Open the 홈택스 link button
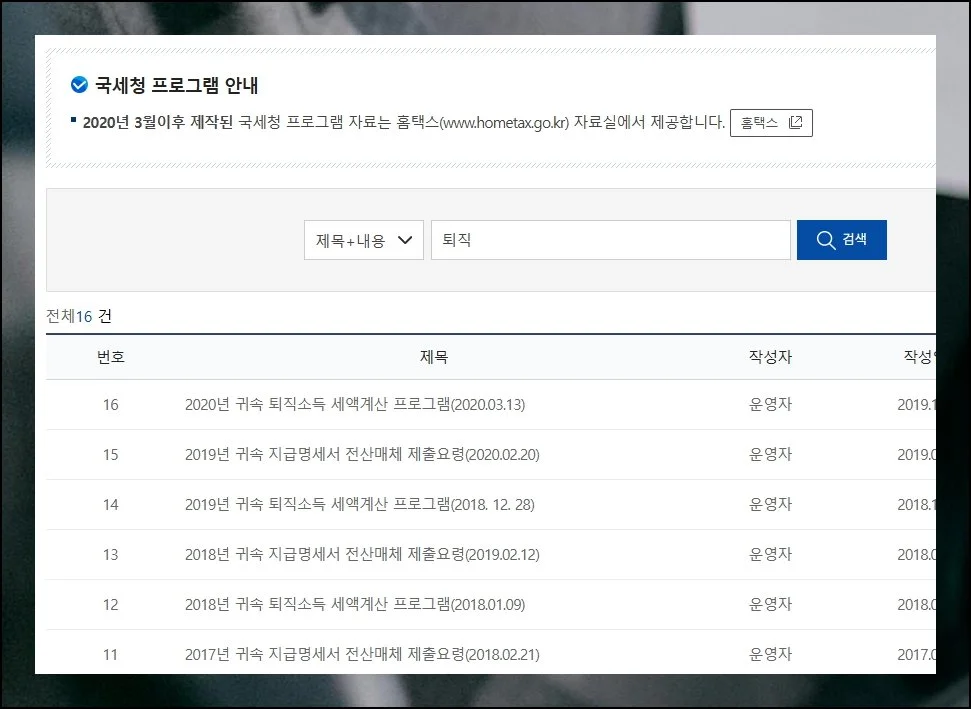 (770, 123)
